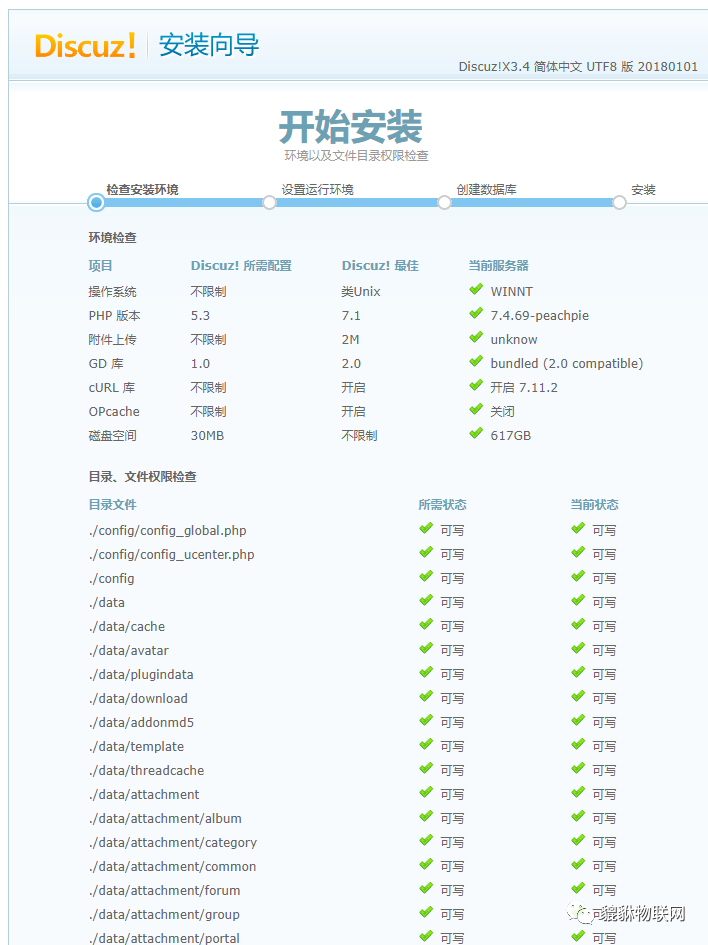The height and width of the screenshot is (945, 708).
Task: Click the 环境检查 section heading
Action: [113, 238]
